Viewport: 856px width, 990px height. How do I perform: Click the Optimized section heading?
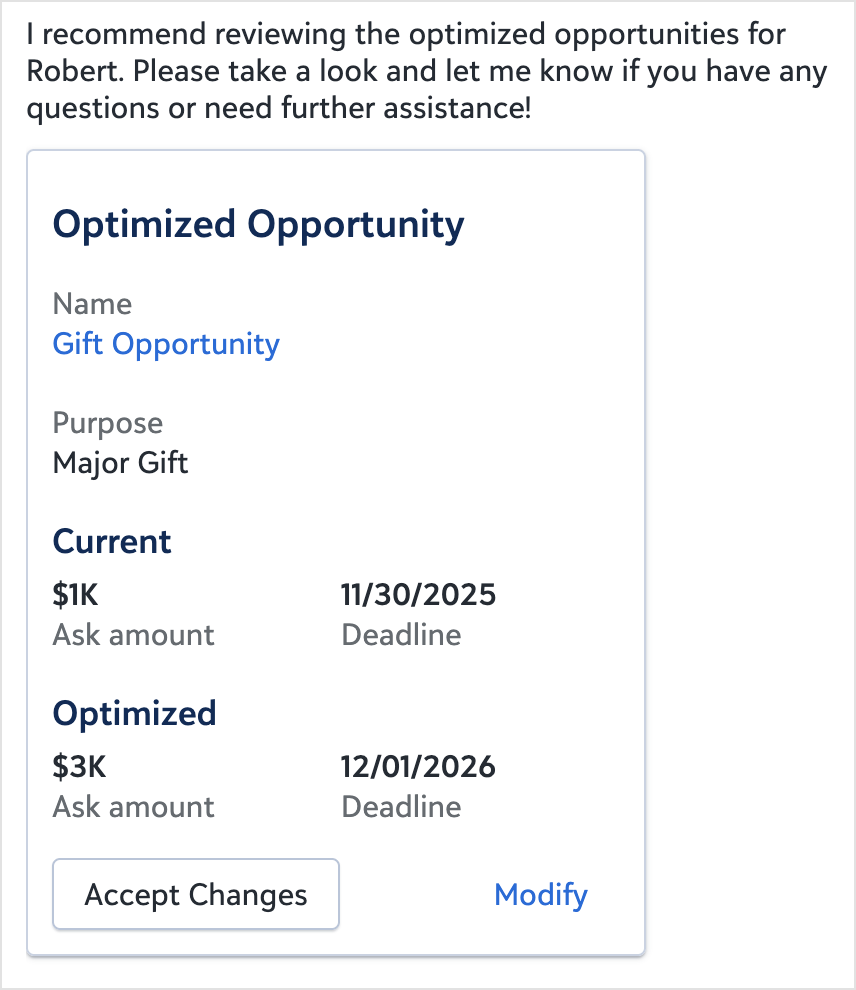pyautogui.click(x=134, y=713)
